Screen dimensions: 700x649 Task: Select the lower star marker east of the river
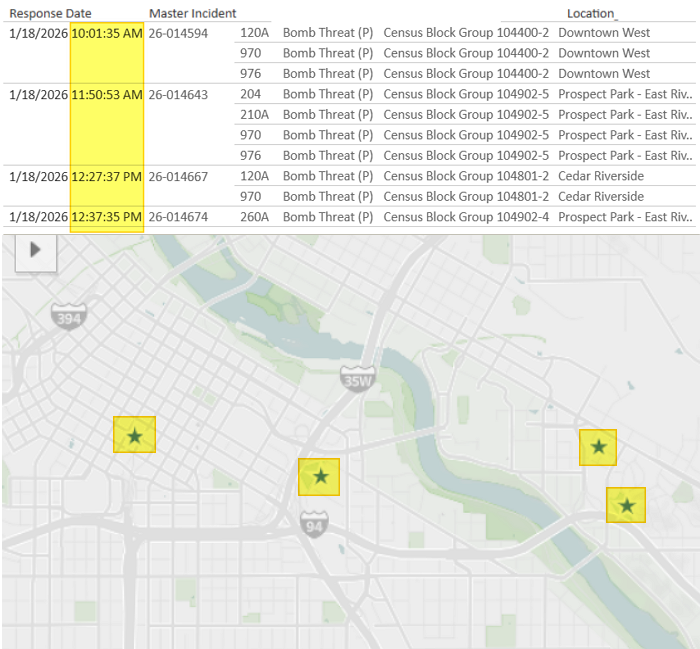(626, 505)
